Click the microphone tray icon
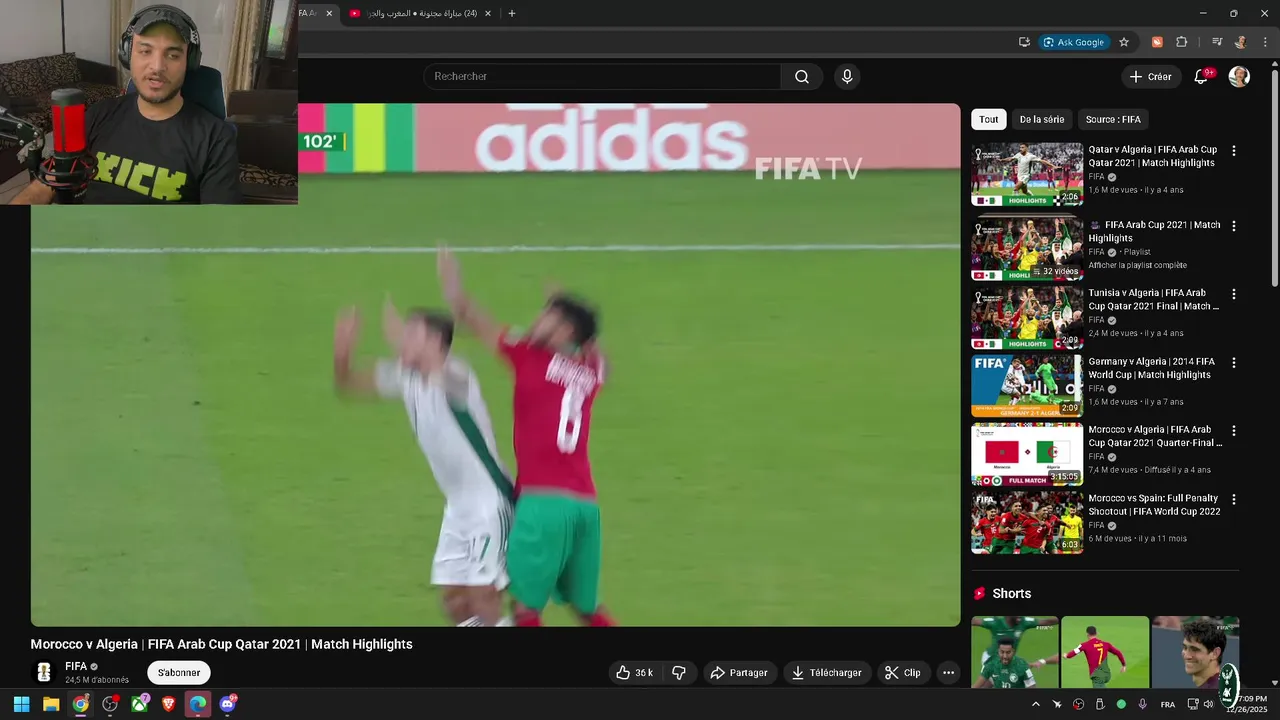The image size is (1280, 720). [1142, 704]
